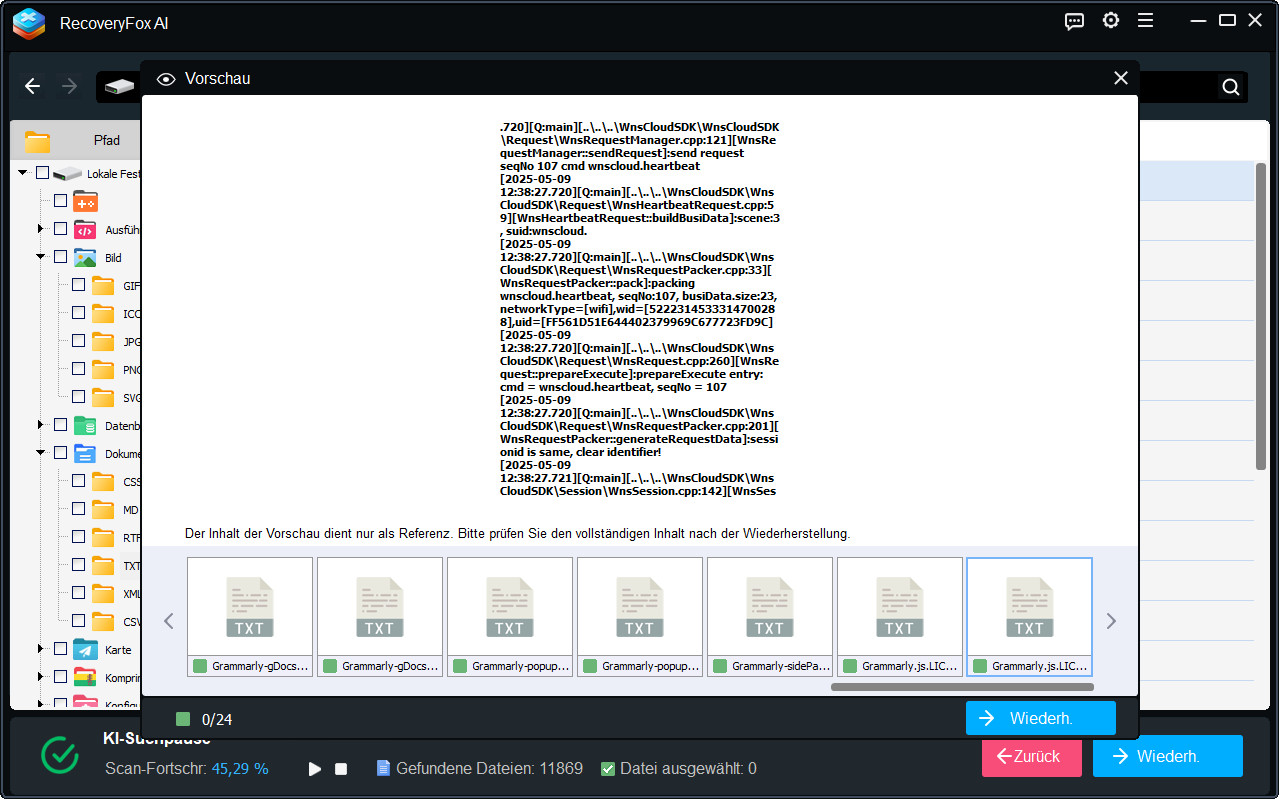Click the folder icon beside Pfad
The width and height of the screenshot is (1279, 799).
pyautogui.click(x=38, y=141)
